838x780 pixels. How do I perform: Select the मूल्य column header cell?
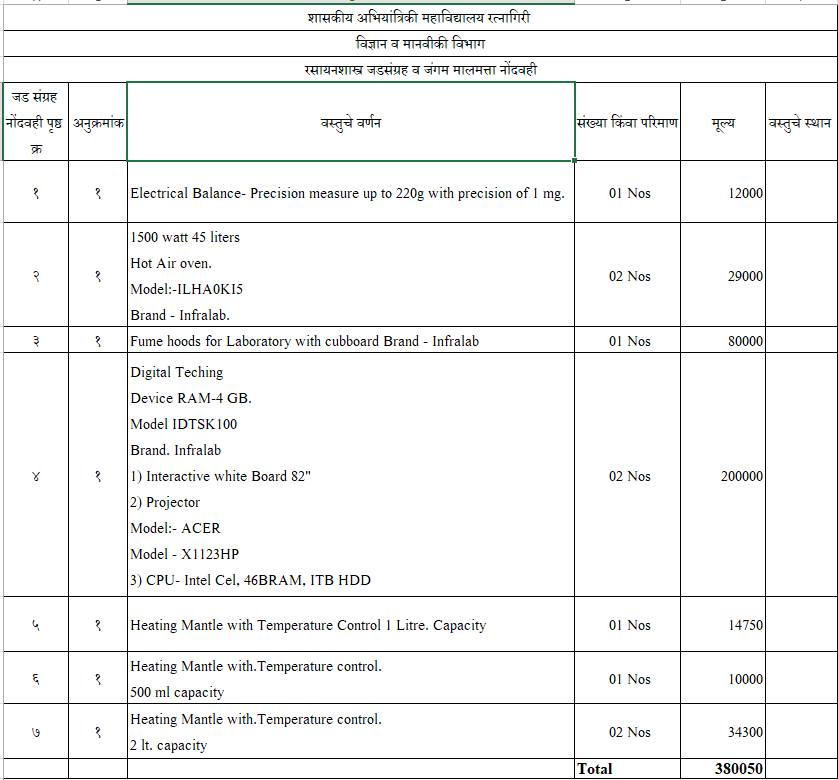723,123
